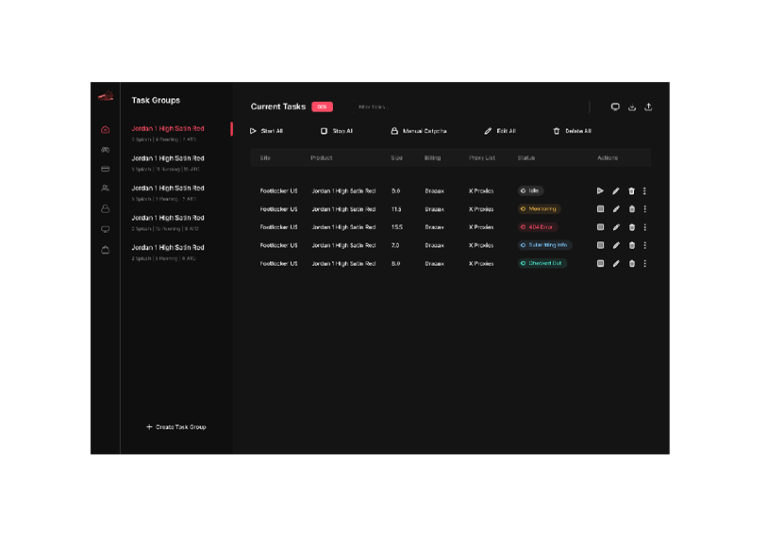Click the lock icon in the sidebar
The height and width of the screenshot is (543, 768).
(x=105, y=209)
